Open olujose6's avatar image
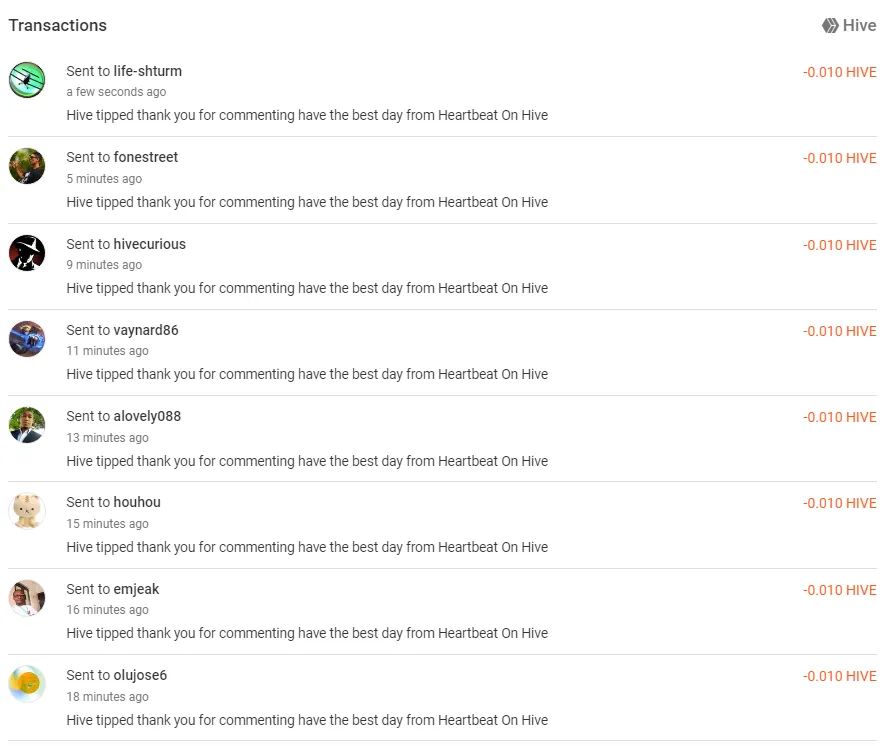Viewport: 889px width, 746px height. (27, 684)
